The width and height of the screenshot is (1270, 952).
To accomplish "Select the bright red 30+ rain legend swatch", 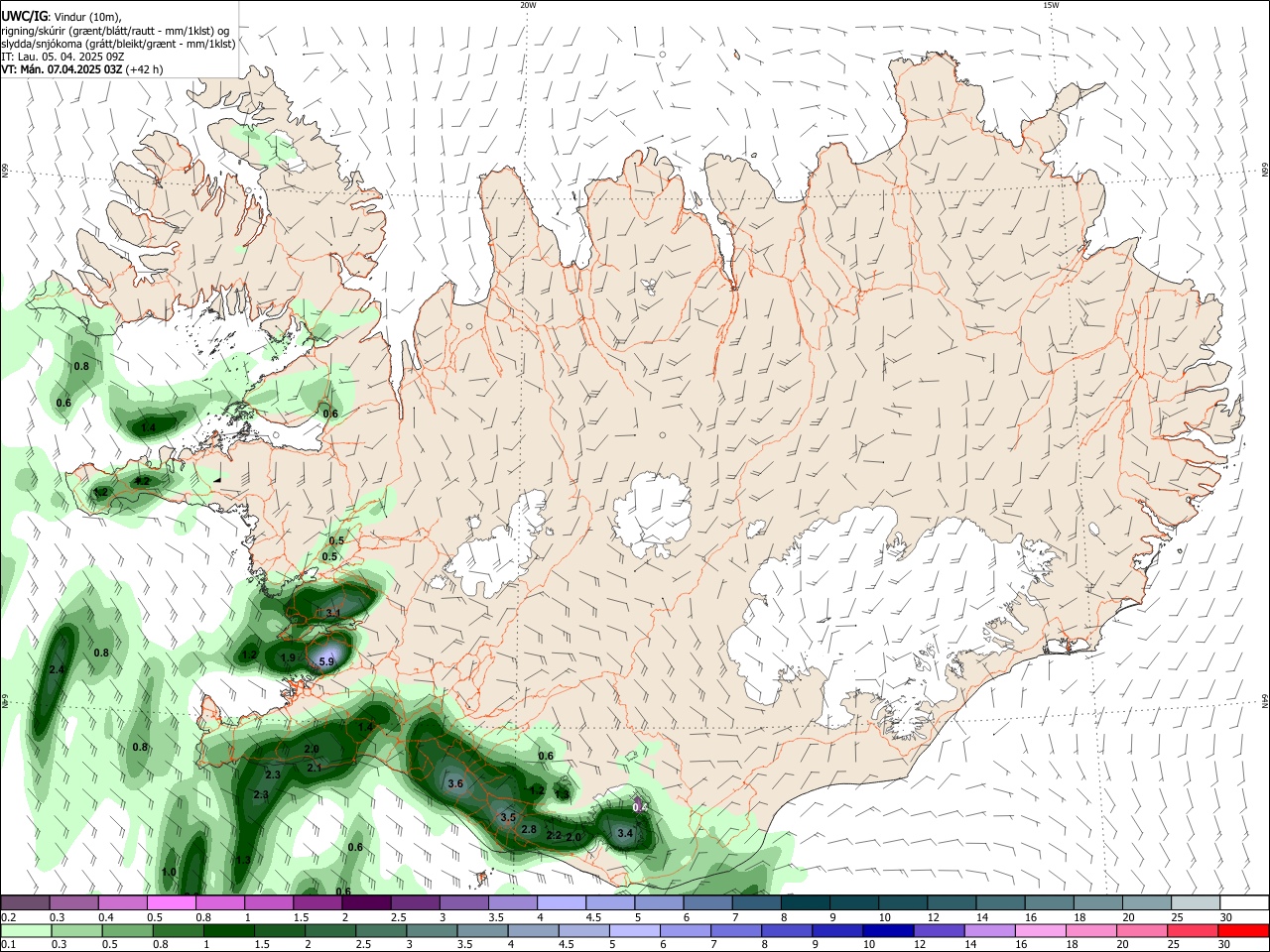I will (x=1243, y=930).
